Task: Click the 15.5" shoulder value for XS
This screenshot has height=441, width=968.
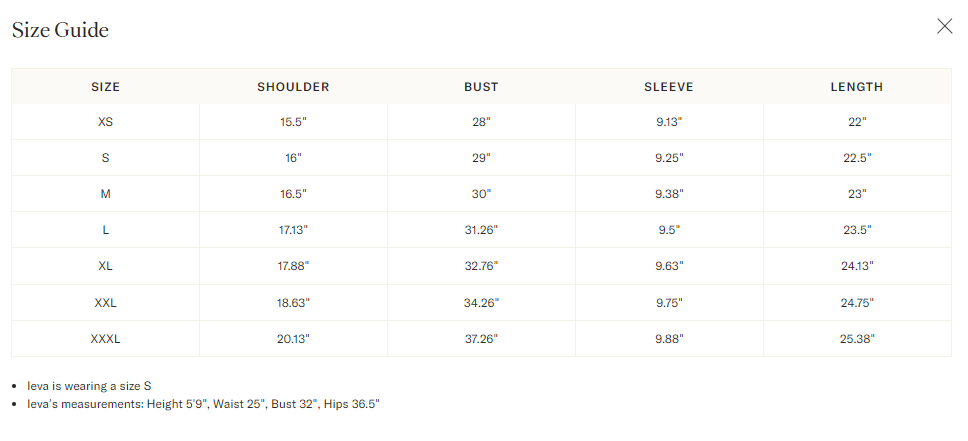Action: [293, 122]
